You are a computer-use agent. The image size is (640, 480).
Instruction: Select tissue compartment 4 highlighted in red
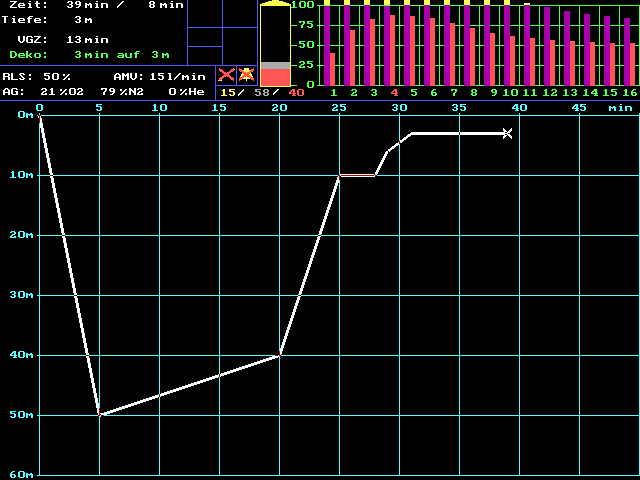[x=393, y=46]
